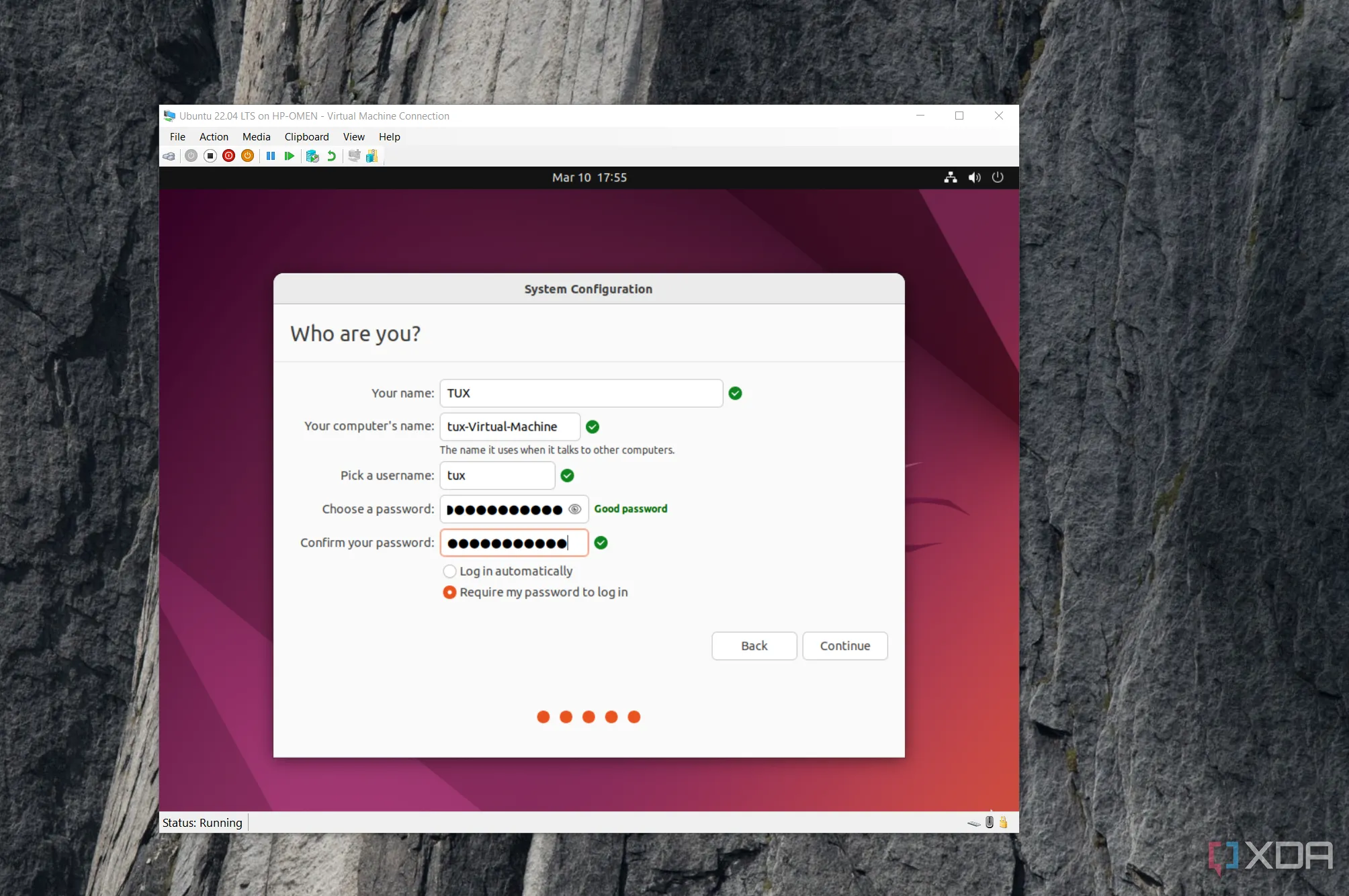Open the volume indicator in top bar
Image resolution: width=1349 pixels, height=896 pixels.
tap(974, 177)
